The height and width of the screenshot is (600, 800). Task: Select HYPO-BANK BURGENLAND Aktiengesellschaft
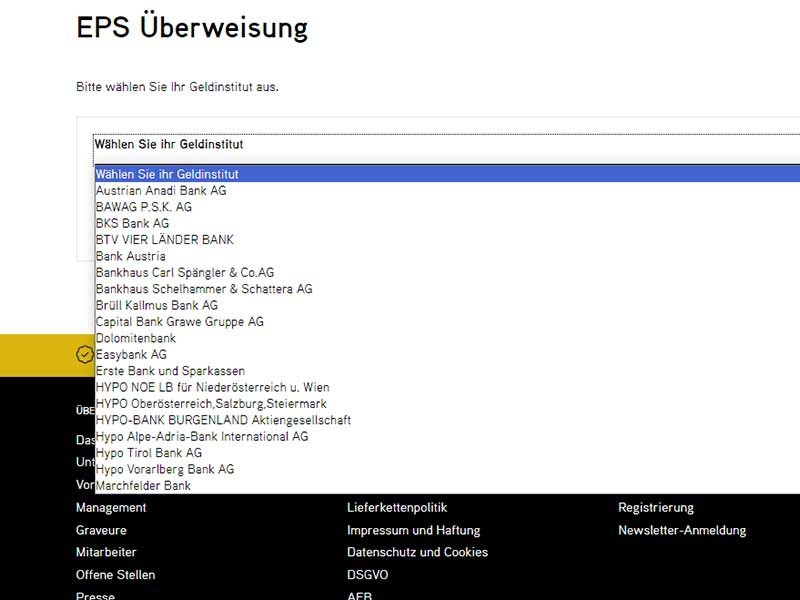pos(447,419)
